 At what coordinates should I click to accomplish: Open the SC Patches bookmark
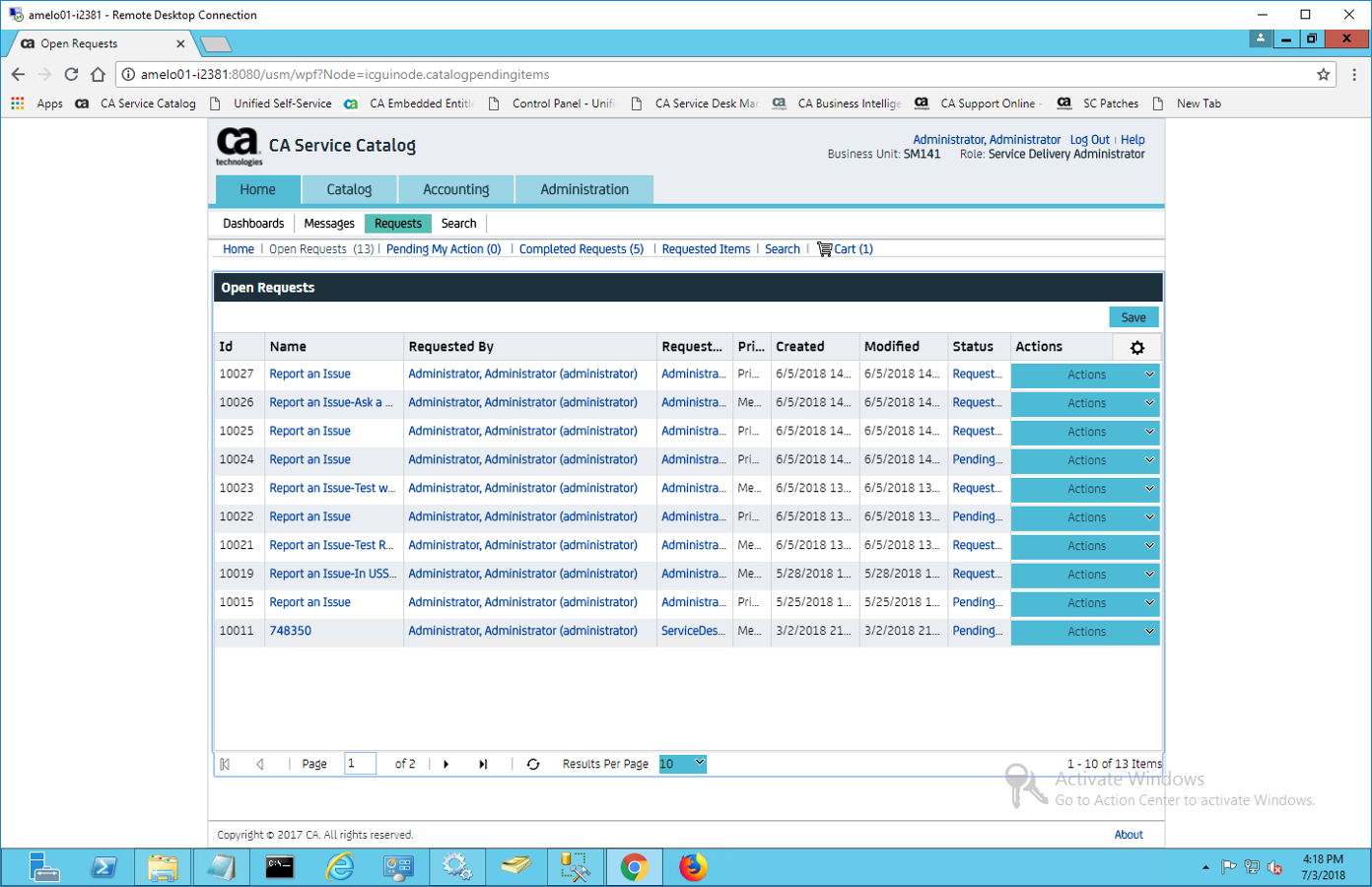(1098, 103)
